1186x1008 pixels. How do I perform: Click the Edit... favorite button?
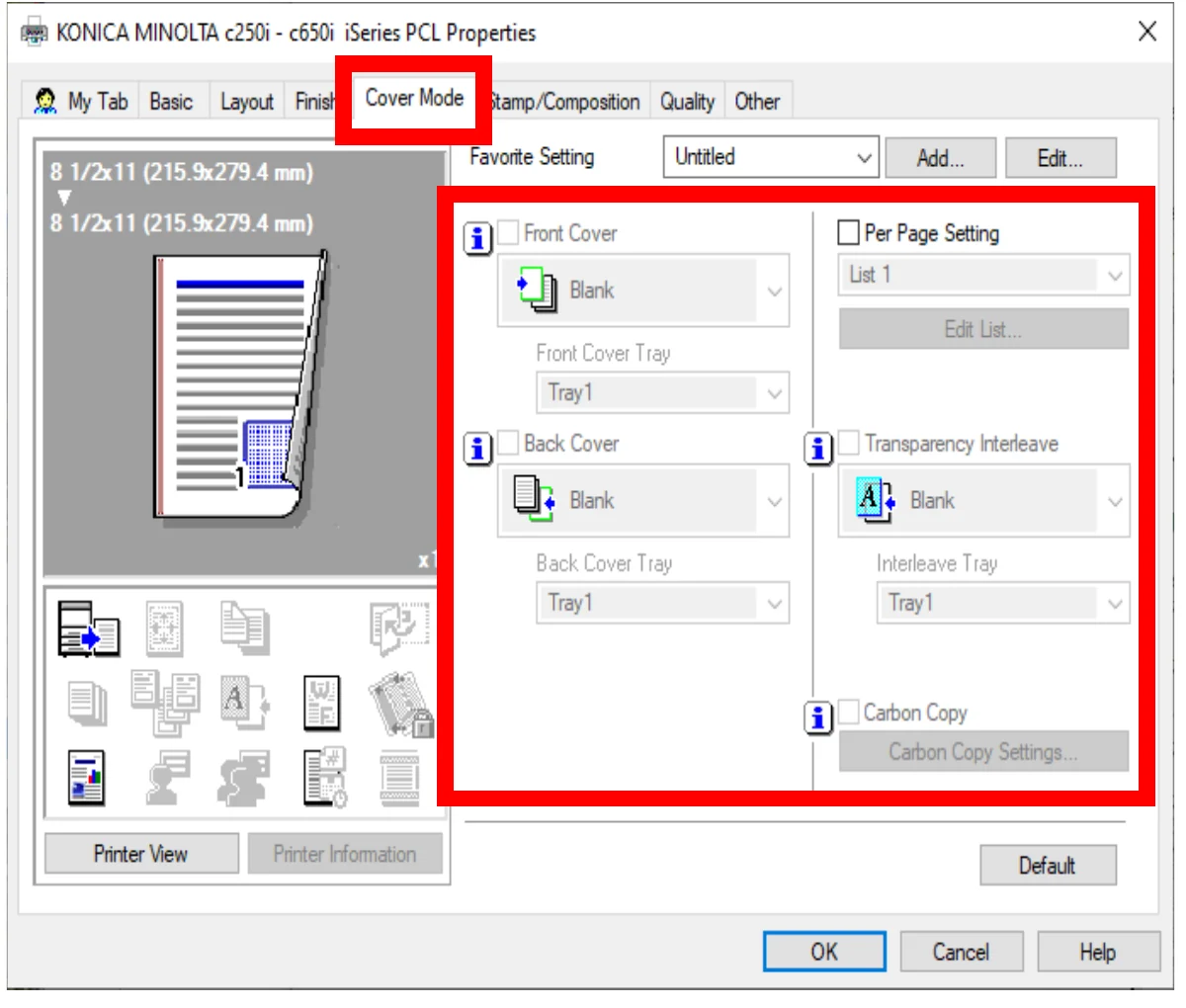coord(1060,158)
